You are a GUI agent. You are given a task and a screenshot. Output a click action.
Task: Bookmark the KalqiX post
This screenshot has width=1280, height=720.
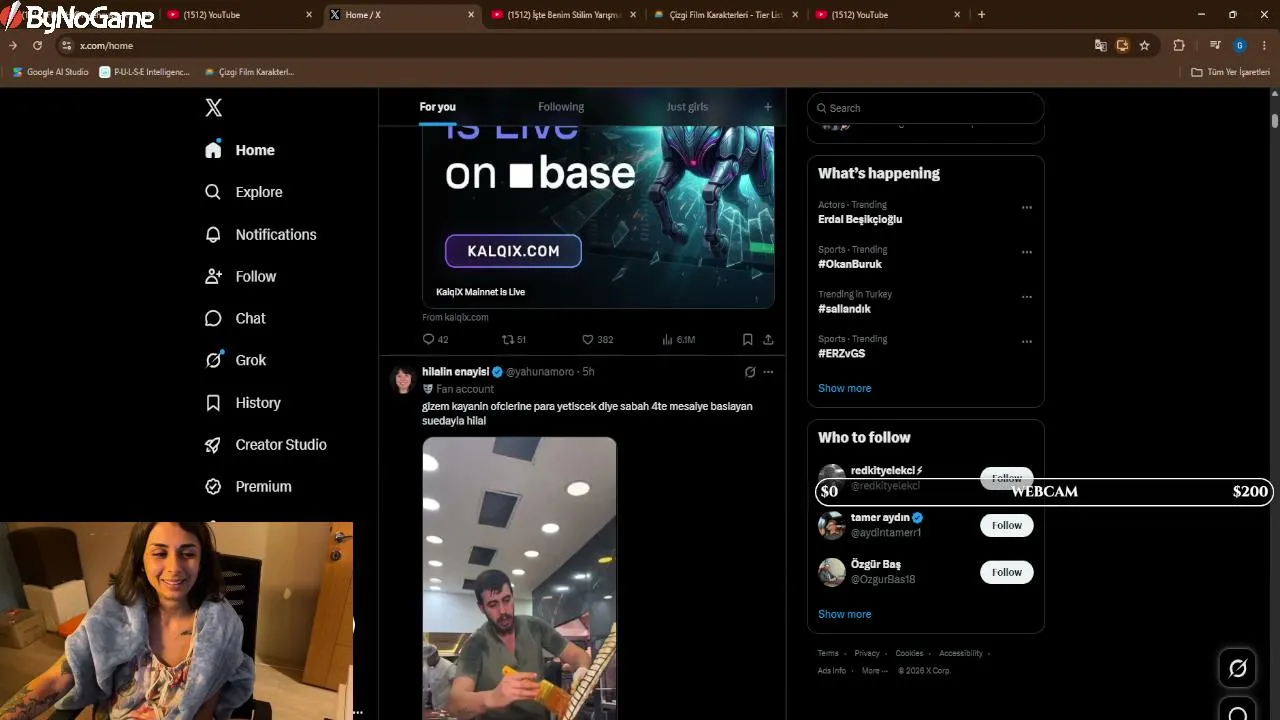click(747, 339)
